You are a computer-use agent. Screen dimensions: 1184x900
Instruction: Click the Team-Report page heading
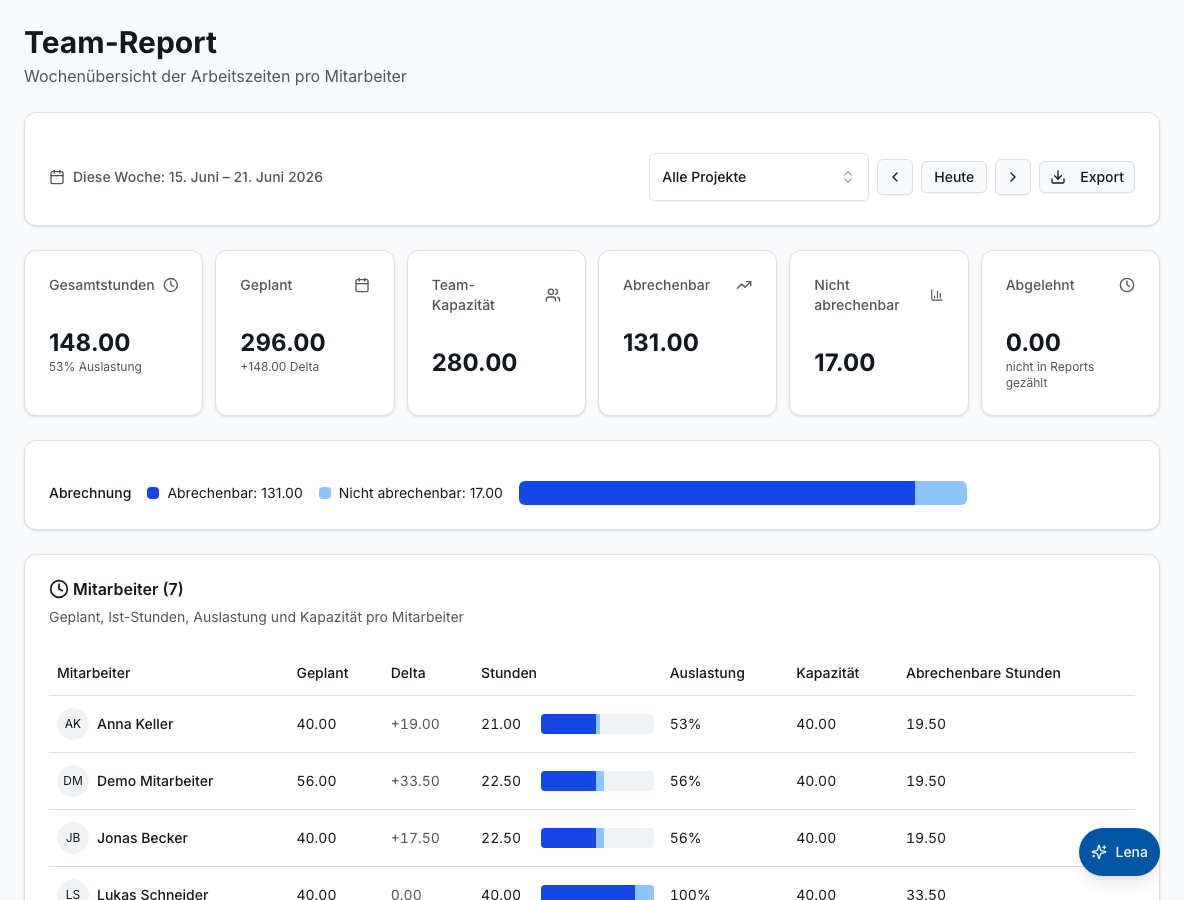click(121, 42)
